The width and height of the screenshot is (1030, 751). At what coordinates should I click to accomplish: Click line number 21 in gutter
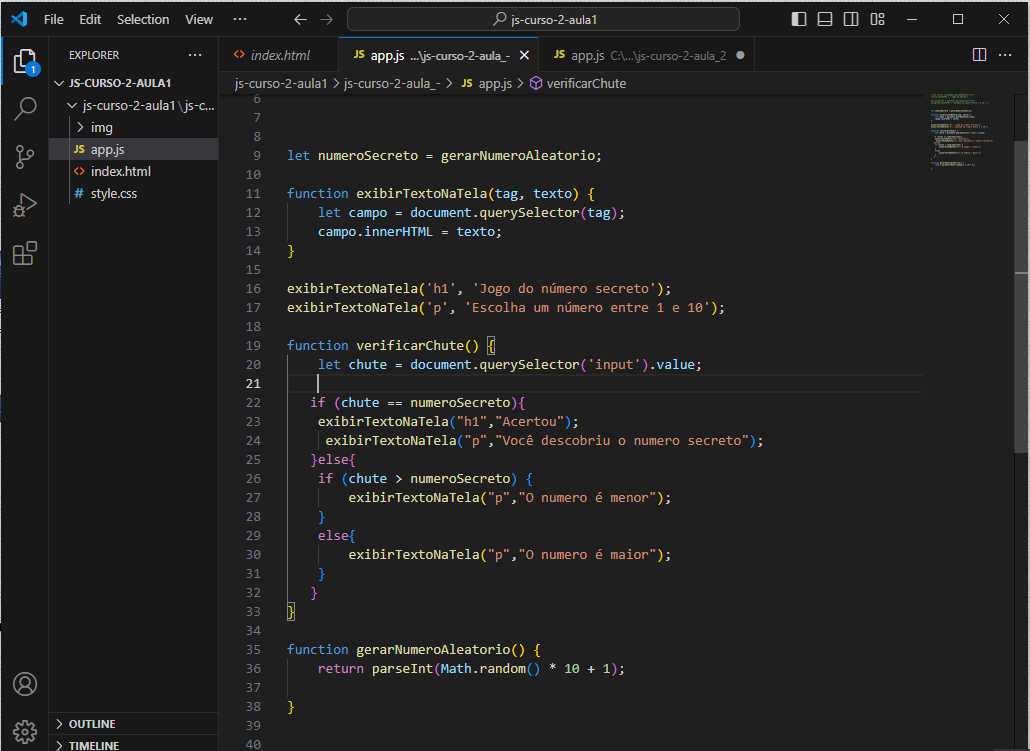point(253,384)
